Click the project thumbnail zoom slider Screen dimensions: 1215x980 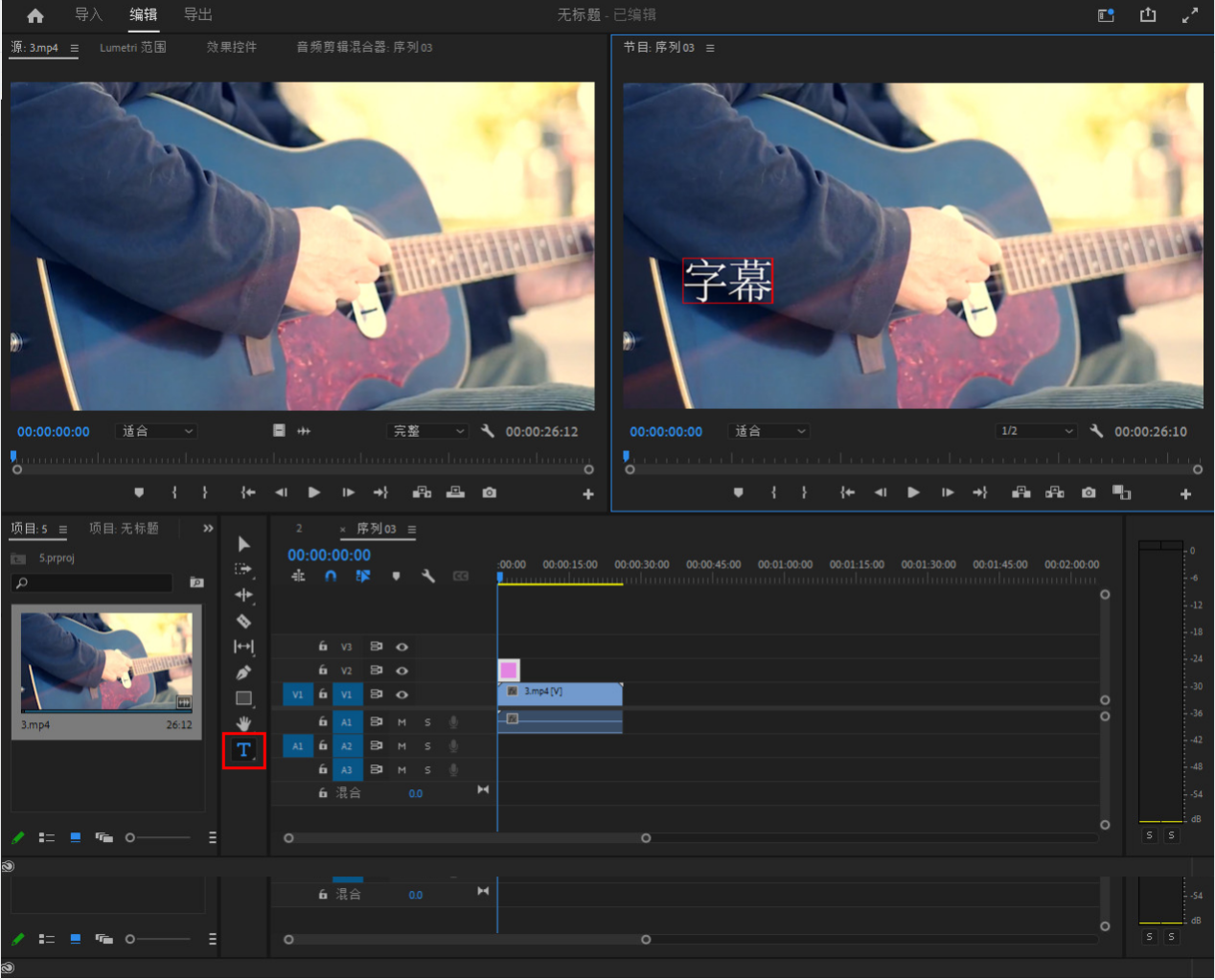[131, 837]
